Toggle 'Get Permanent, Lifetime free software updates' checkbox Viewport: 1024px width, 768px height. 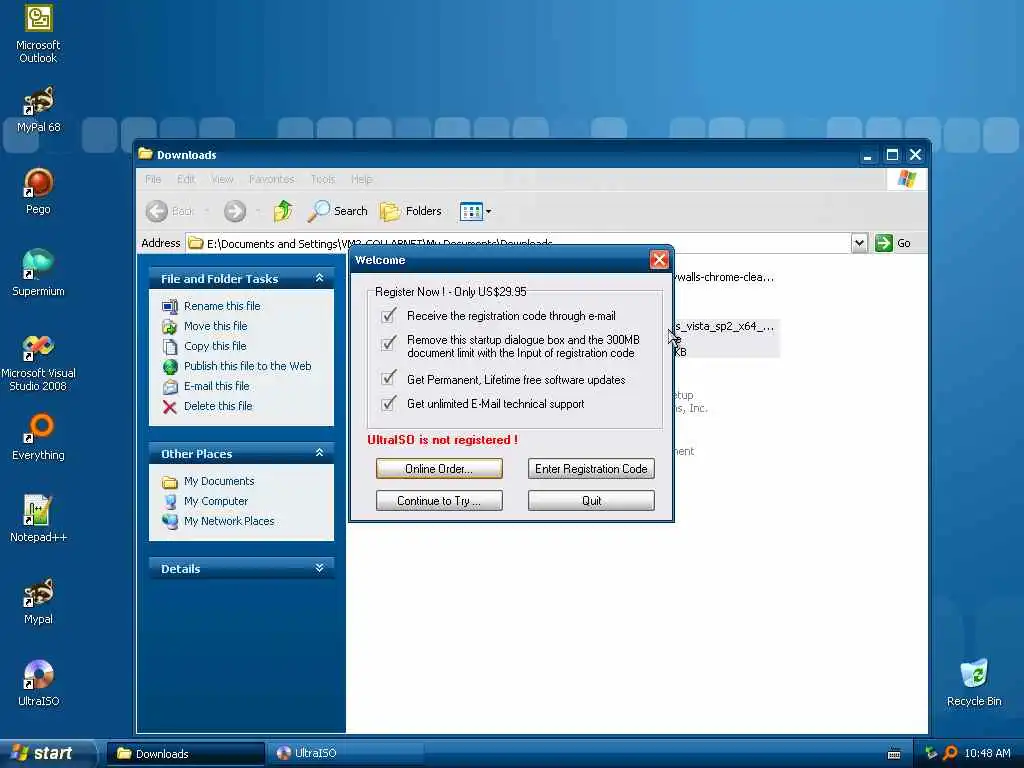click(x=388, y=379)
